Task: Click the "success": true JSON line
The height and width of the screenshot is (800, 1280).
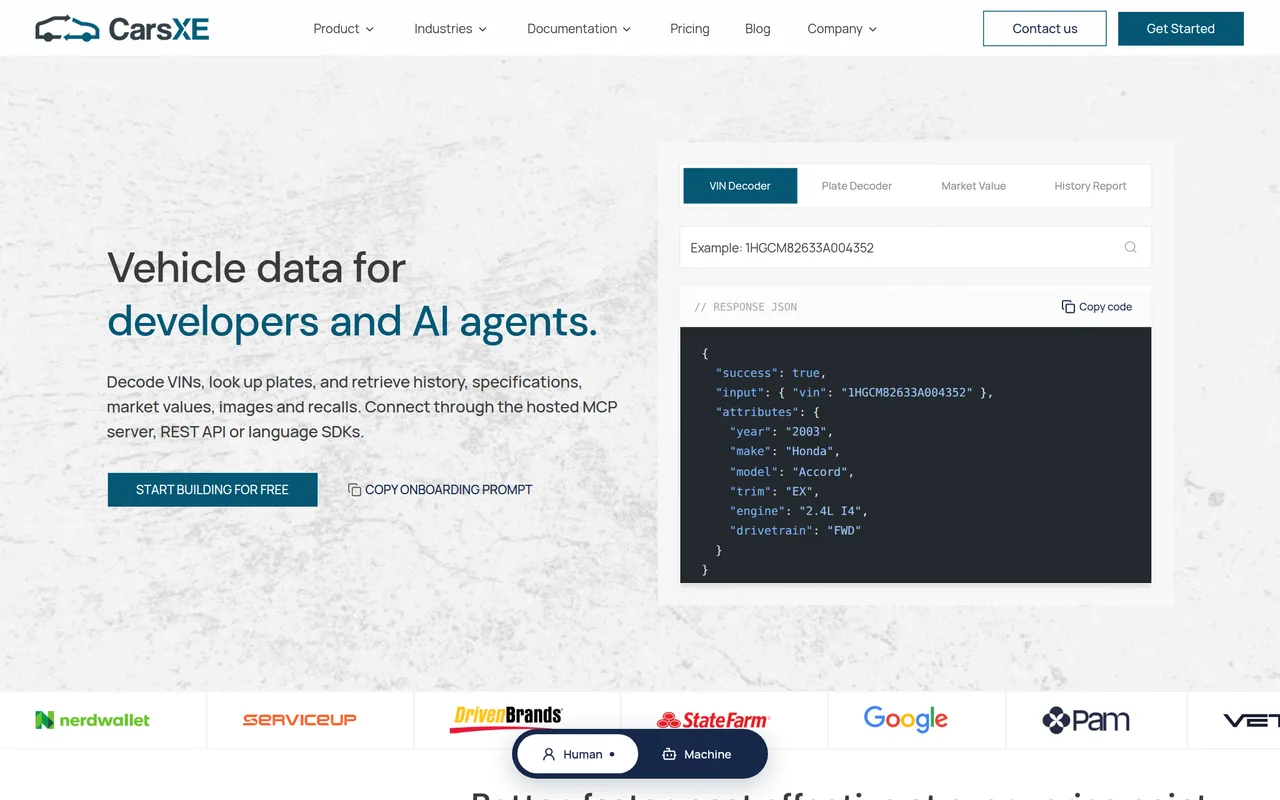Action: [771, 373]
